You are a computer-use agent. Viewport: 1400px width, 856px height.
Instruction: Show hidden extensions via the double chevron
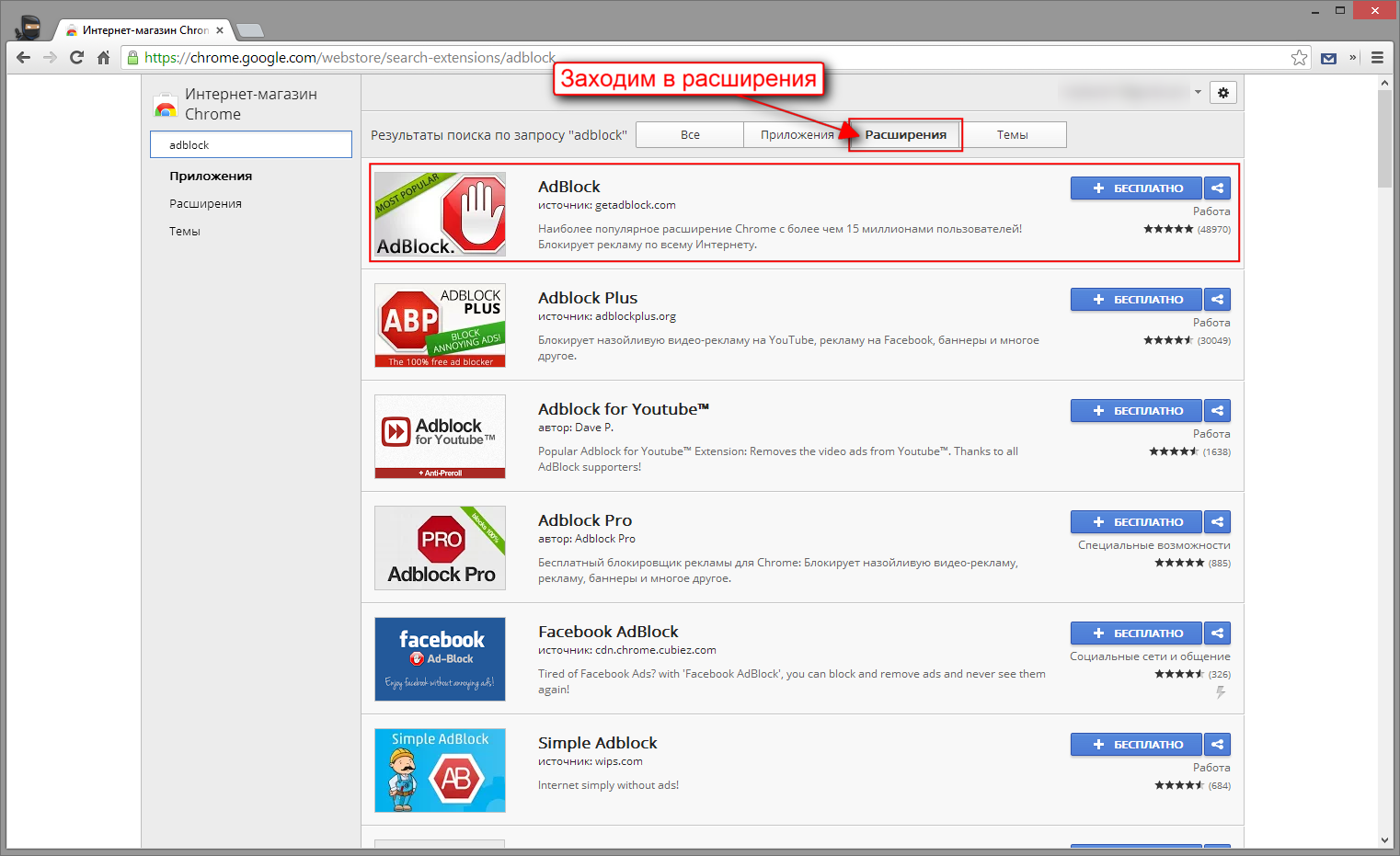tap(1353, 57)
